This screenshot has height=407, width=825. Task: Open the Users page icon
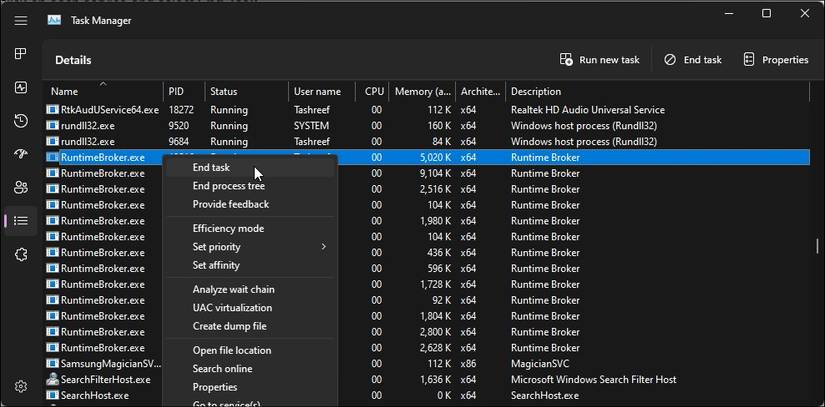point(21,187)
